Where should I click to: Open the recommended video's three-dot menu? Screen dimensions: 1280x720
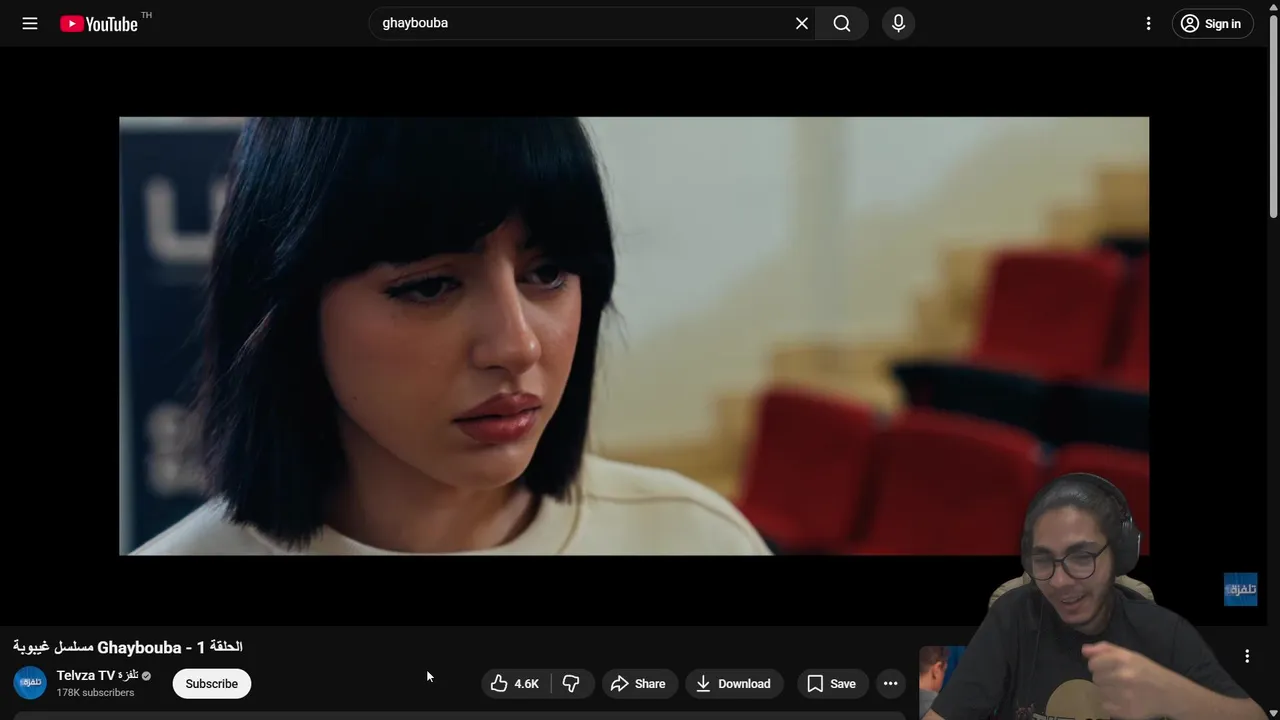coord(1247,656)
